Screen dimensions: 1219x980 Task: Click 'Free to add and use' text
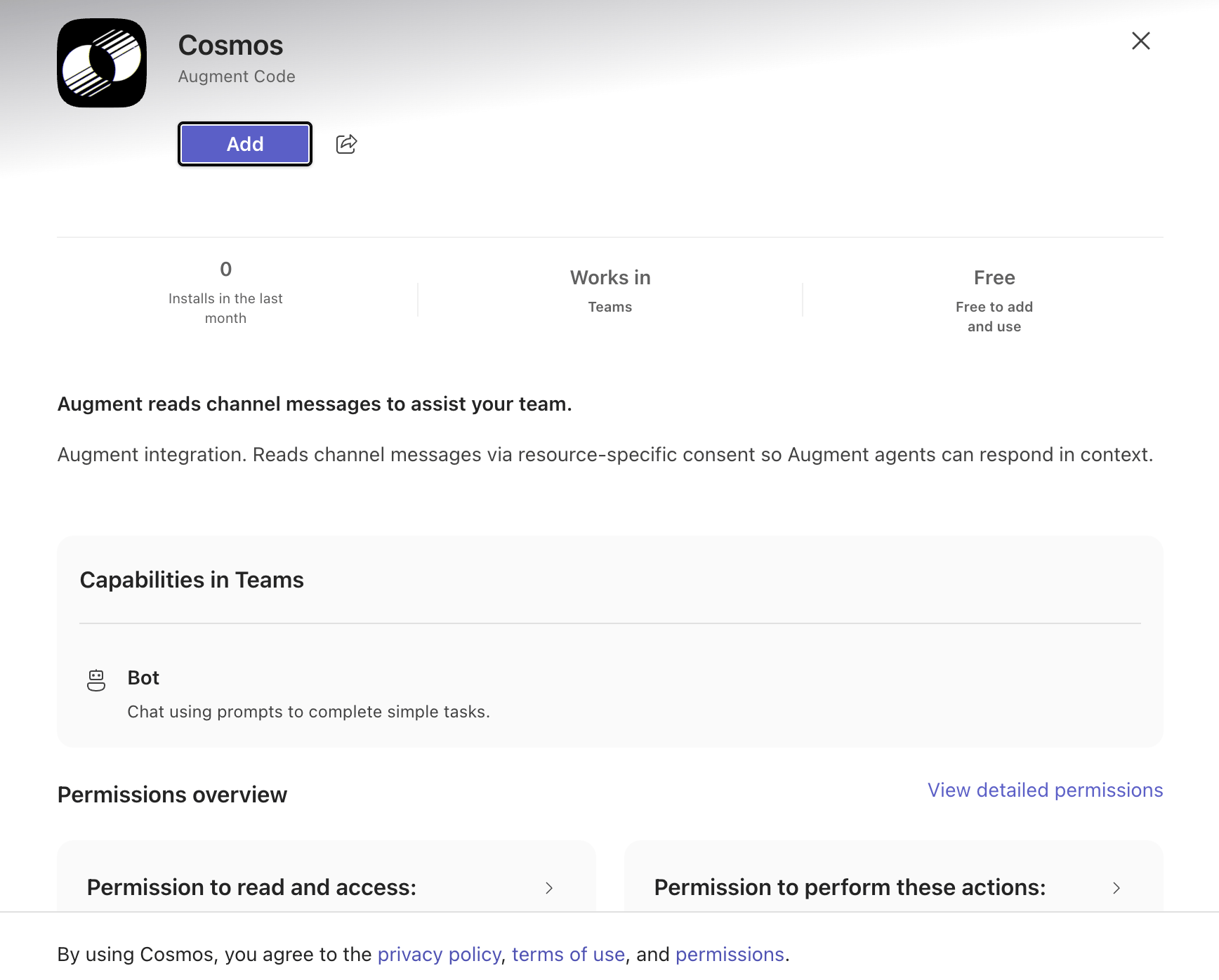pos(994,317)
